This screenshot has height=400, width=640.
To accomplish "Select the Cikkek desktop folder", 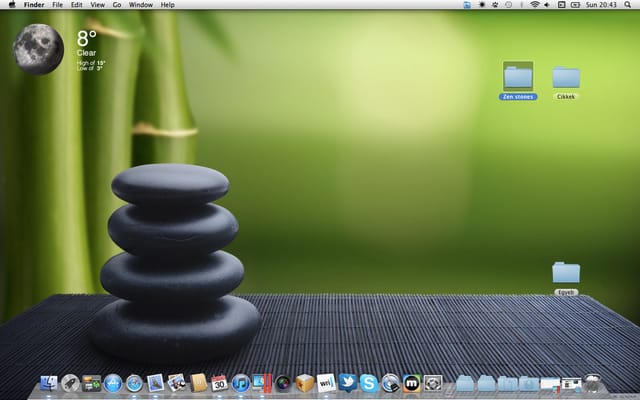I will (566, 83).
